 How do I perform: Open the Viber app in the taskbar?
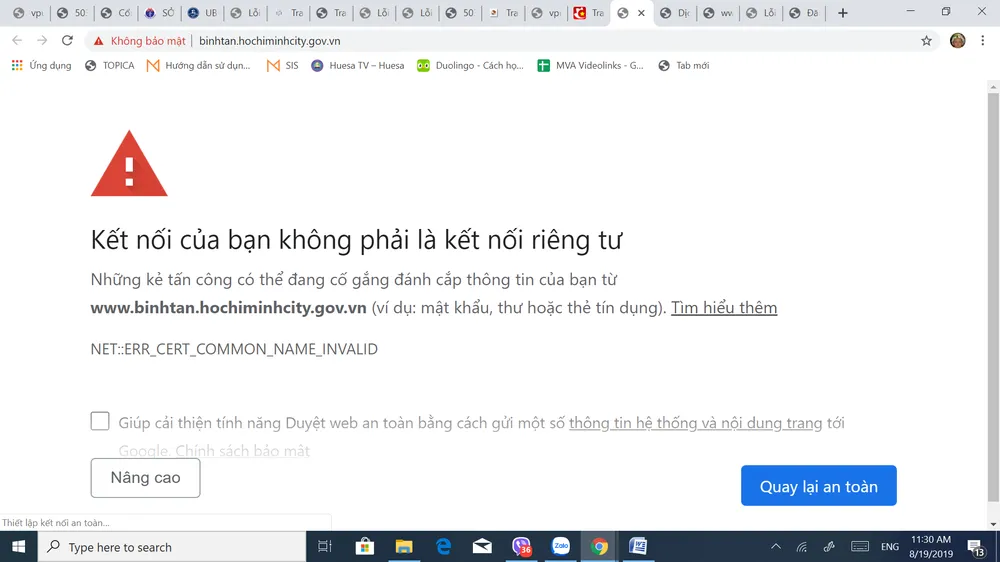pos(521,546)
